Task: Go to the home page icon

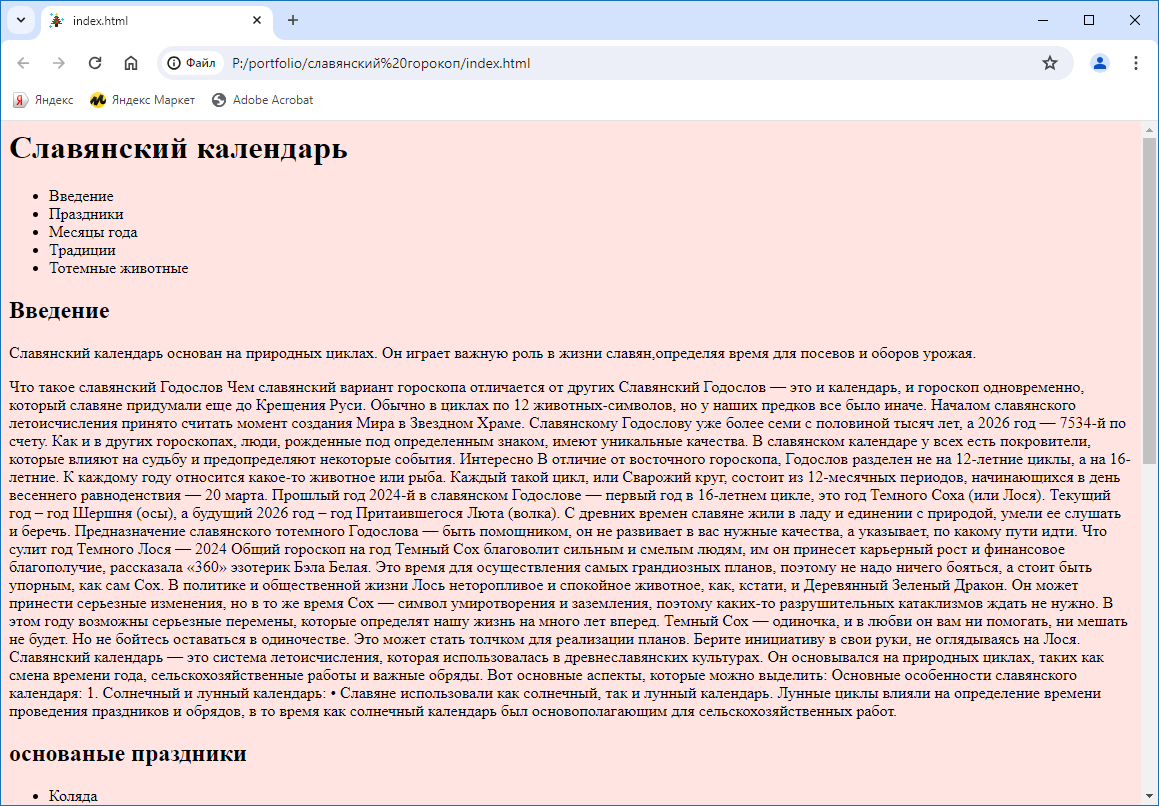Action: (x=131, y=63)
